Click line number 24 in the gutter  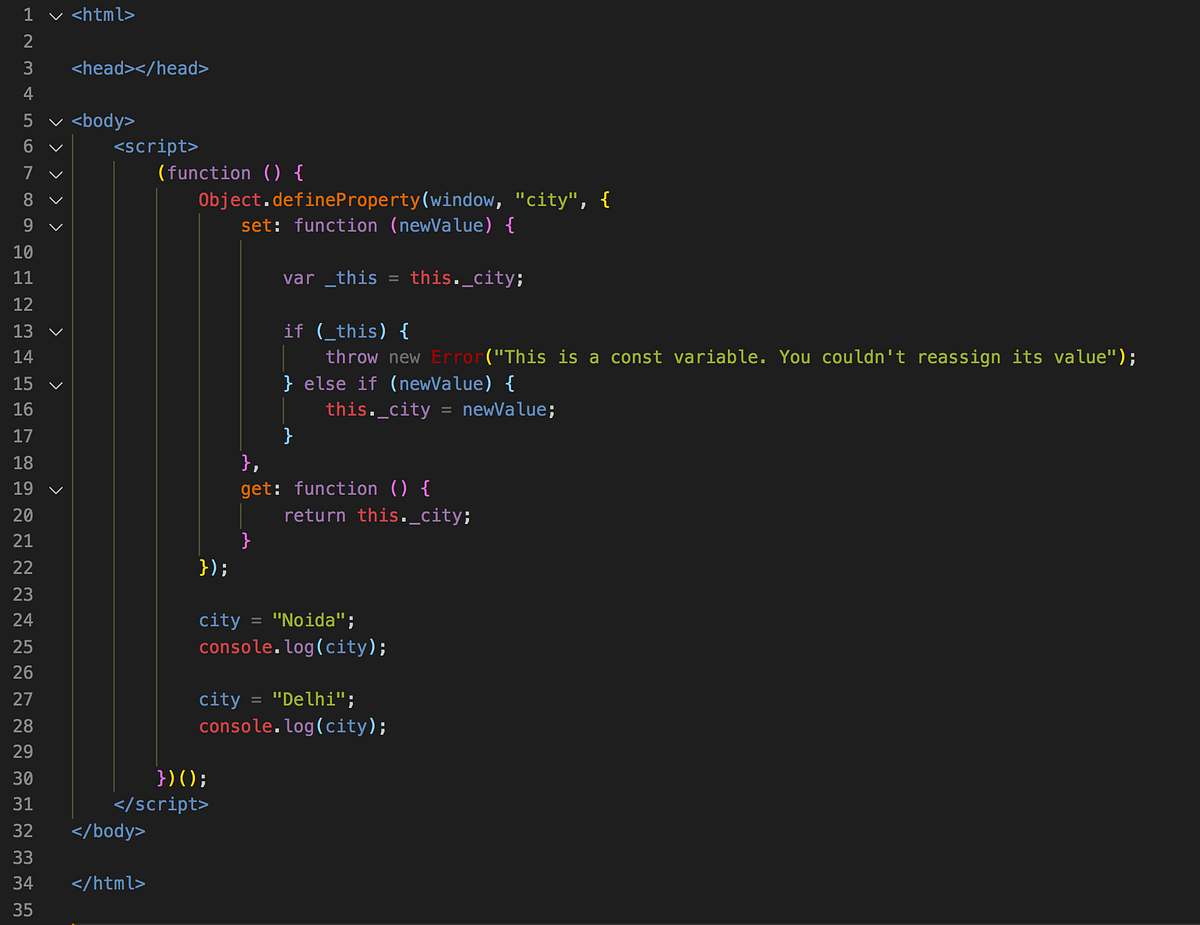[x=23, y=620]
